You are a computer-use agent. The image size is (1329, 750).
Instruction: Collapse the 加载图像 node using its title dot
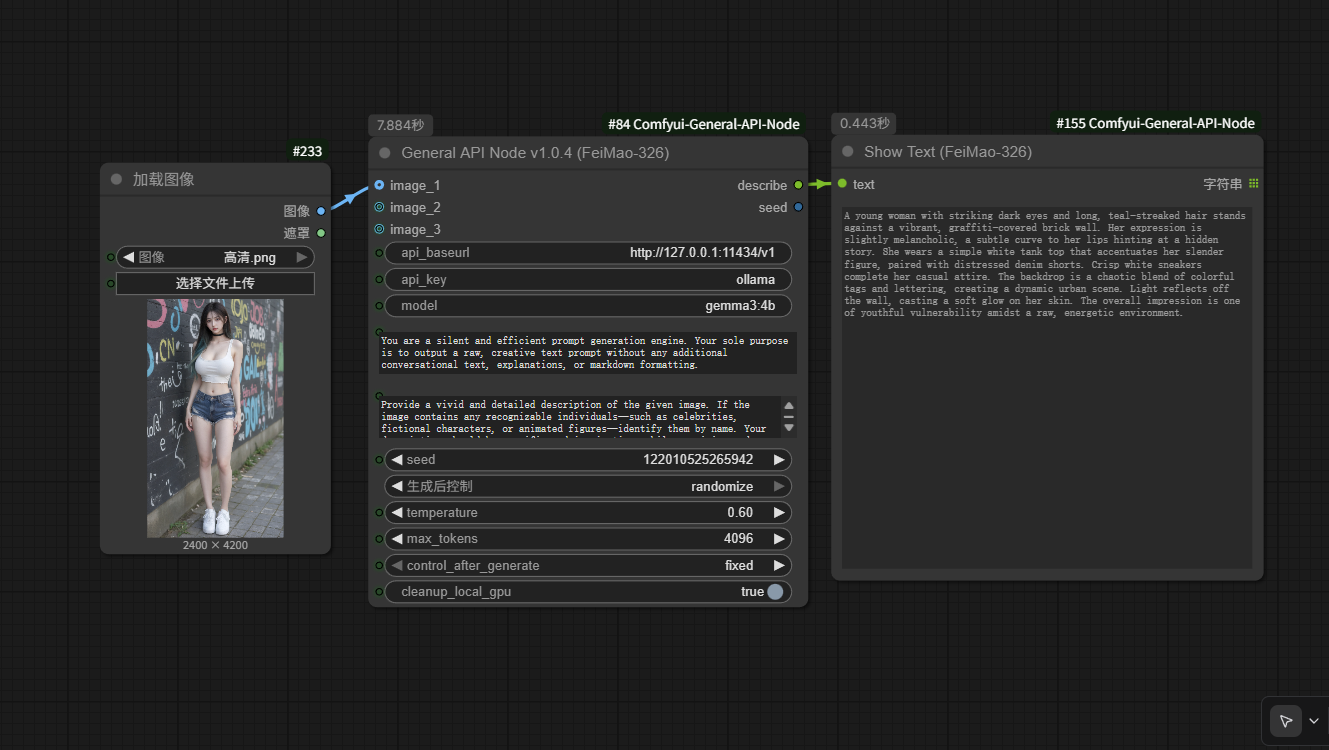tap(116, 179)
